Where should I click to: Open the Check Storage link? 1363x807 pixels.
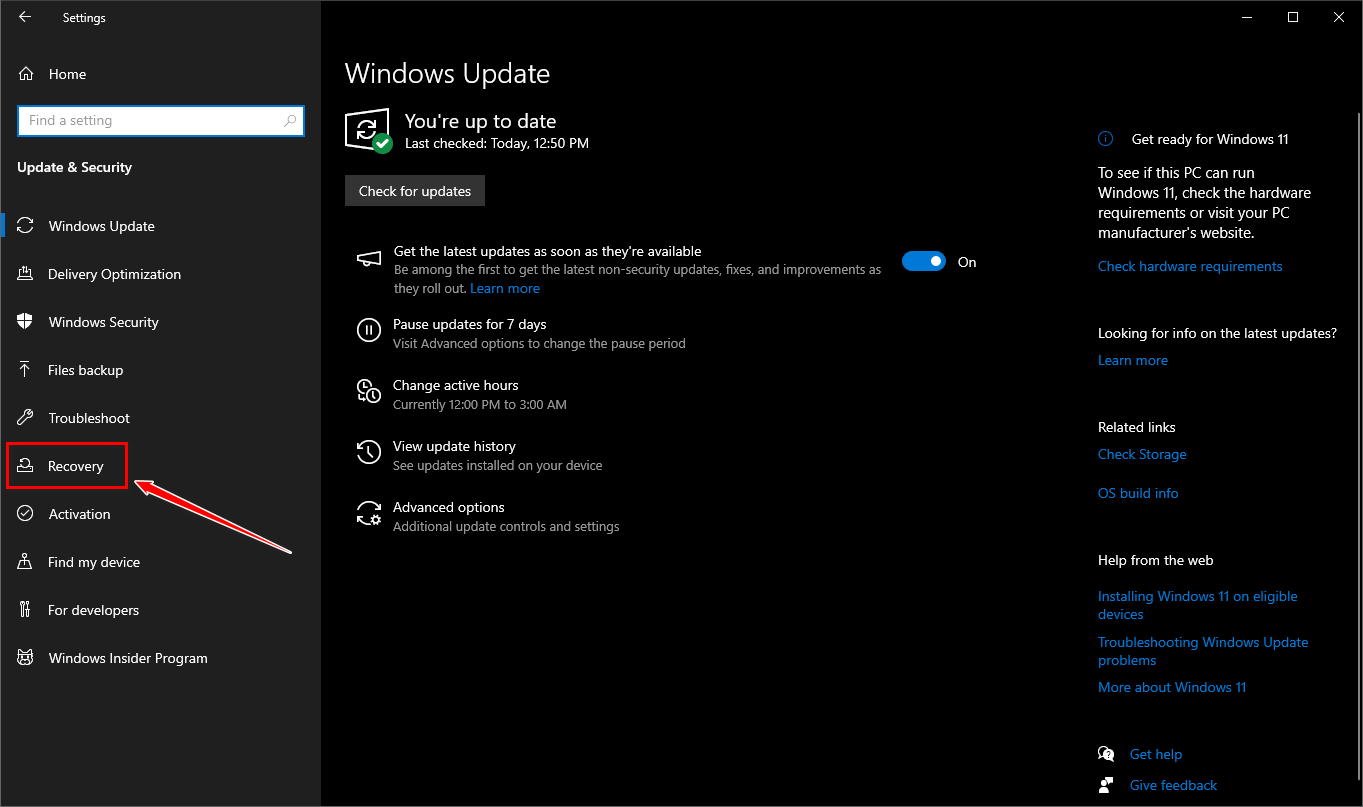pos(1142,454)
